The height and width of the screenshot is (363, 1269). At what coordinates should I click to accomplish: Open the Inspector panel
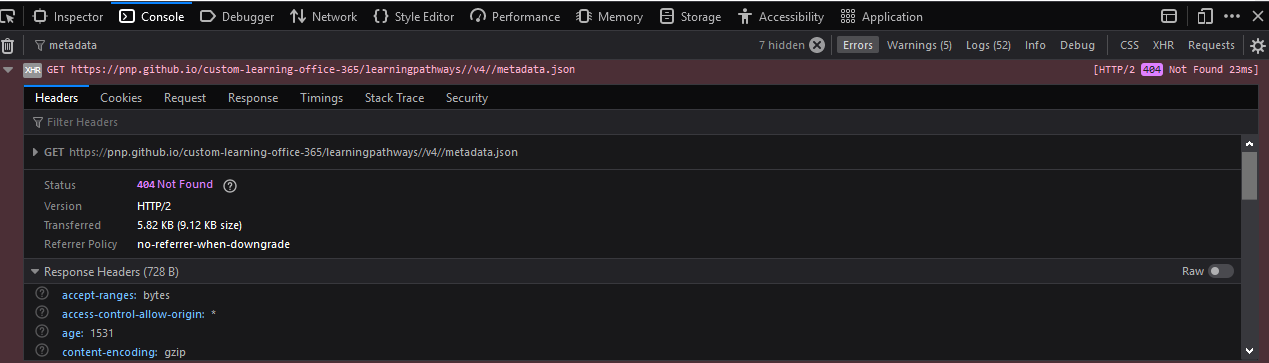tap(68, 16)
